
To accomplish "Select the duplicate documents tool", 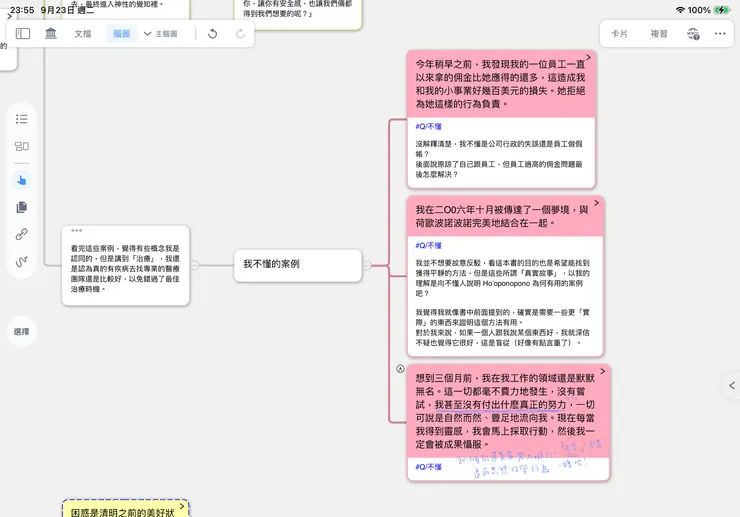I will [x=22, y=207].
